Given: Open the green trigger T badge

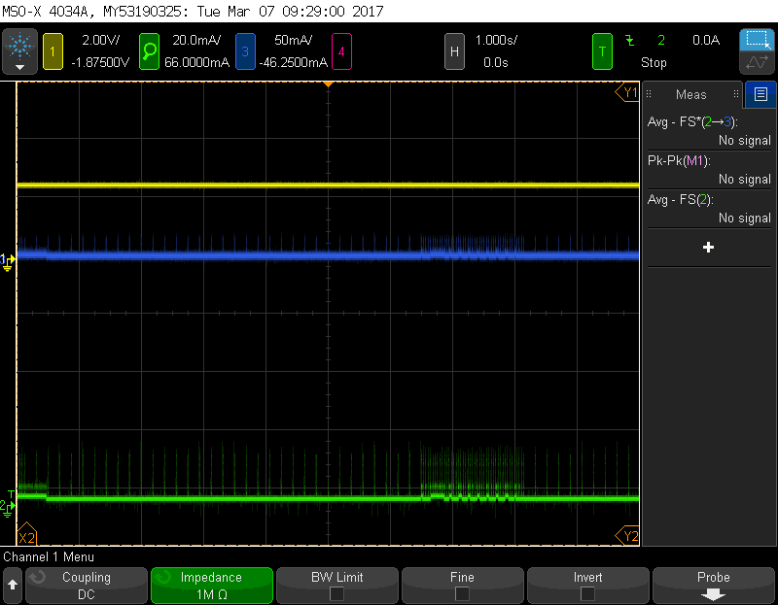Looking at the screenshot, I should point(602,51).
